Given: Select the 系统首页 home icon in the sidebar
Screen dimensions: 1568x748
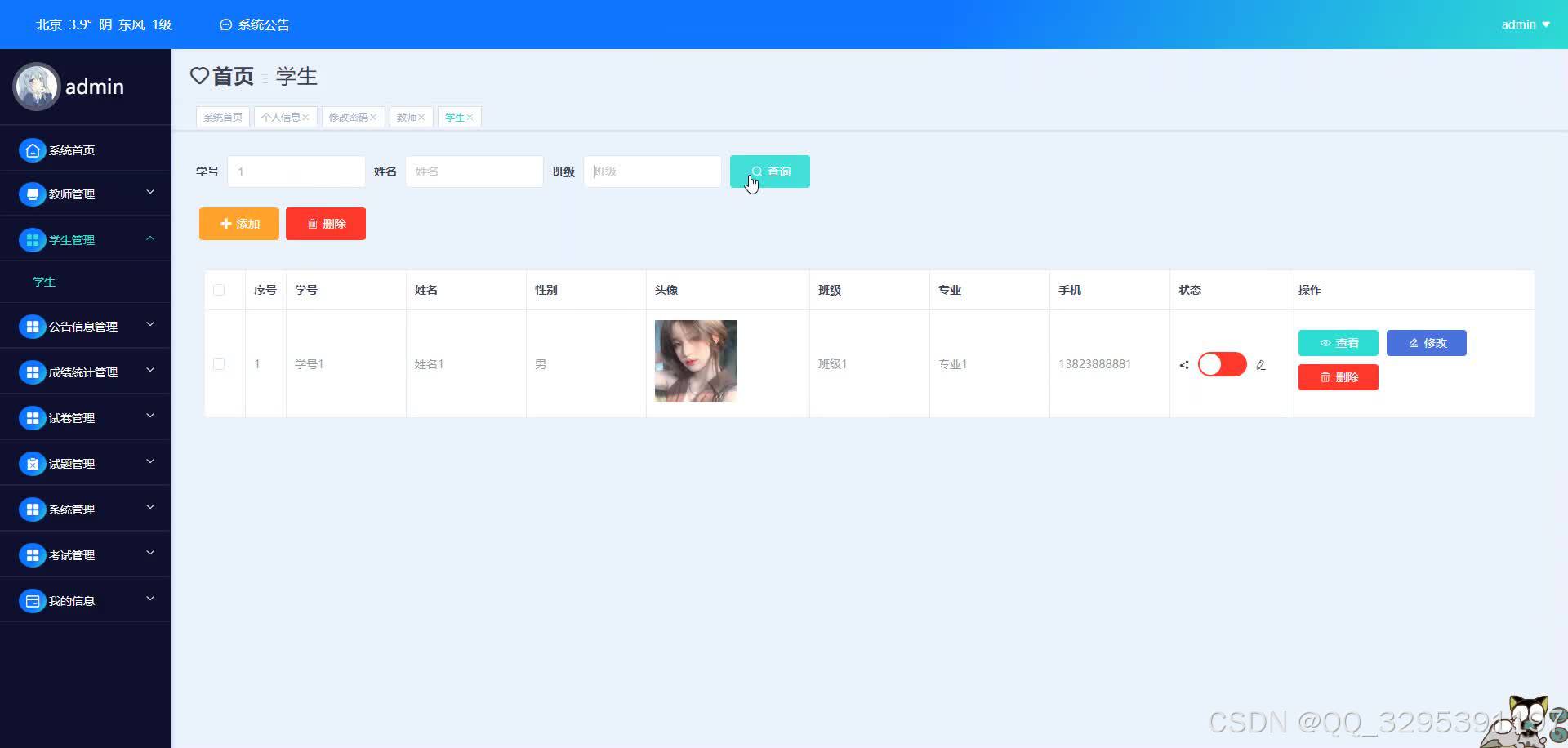Looking at the screenshot, I should click(33, 149).
